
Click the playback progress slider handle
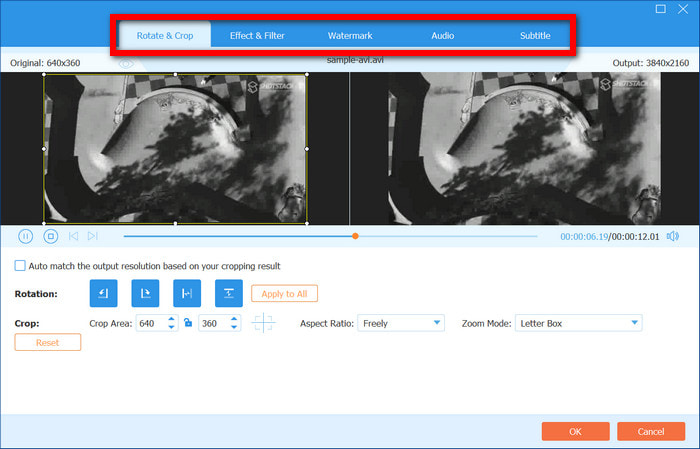(x=355, y=236)
